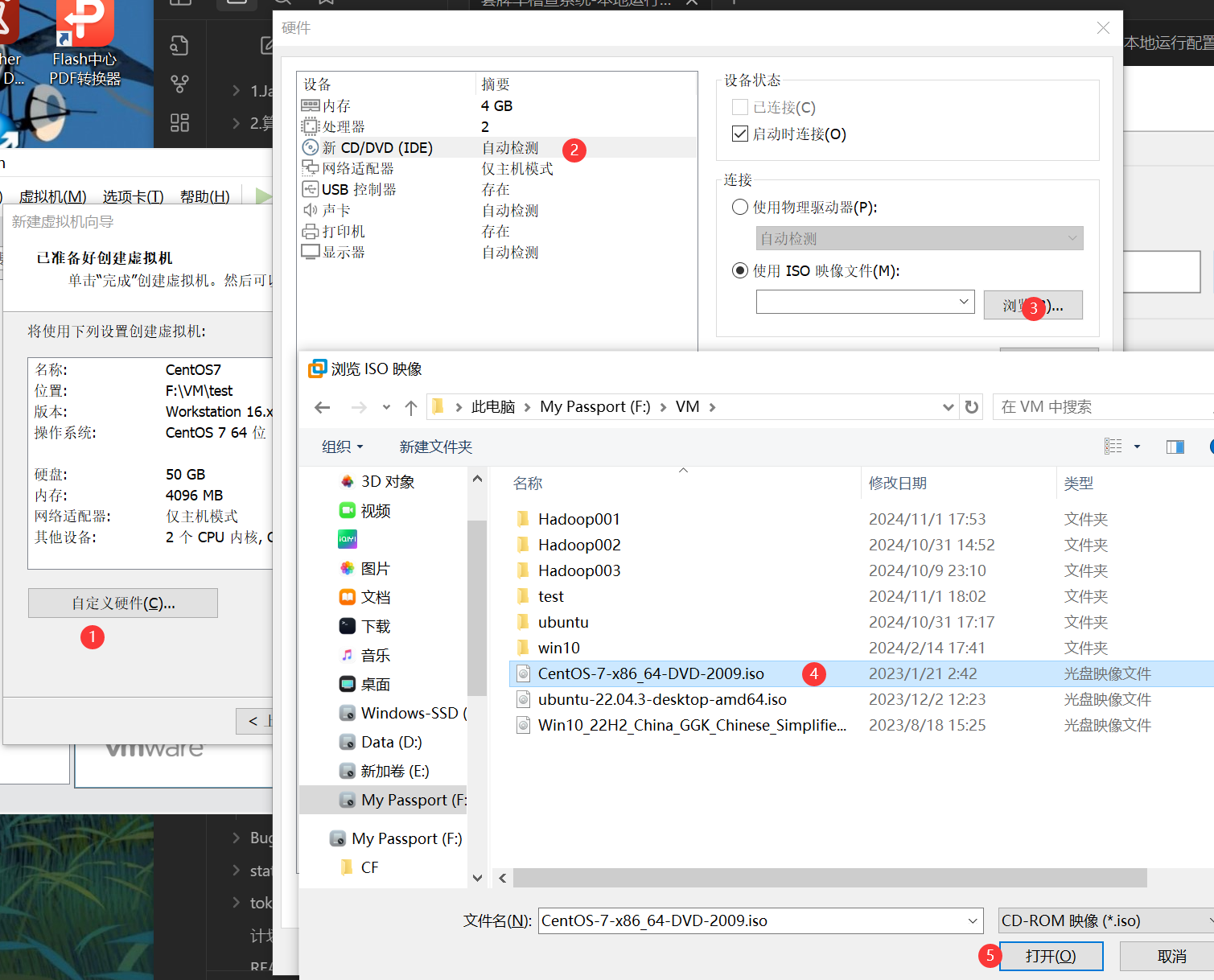Click the 打开(O) button

click(x=1051, y=956)
